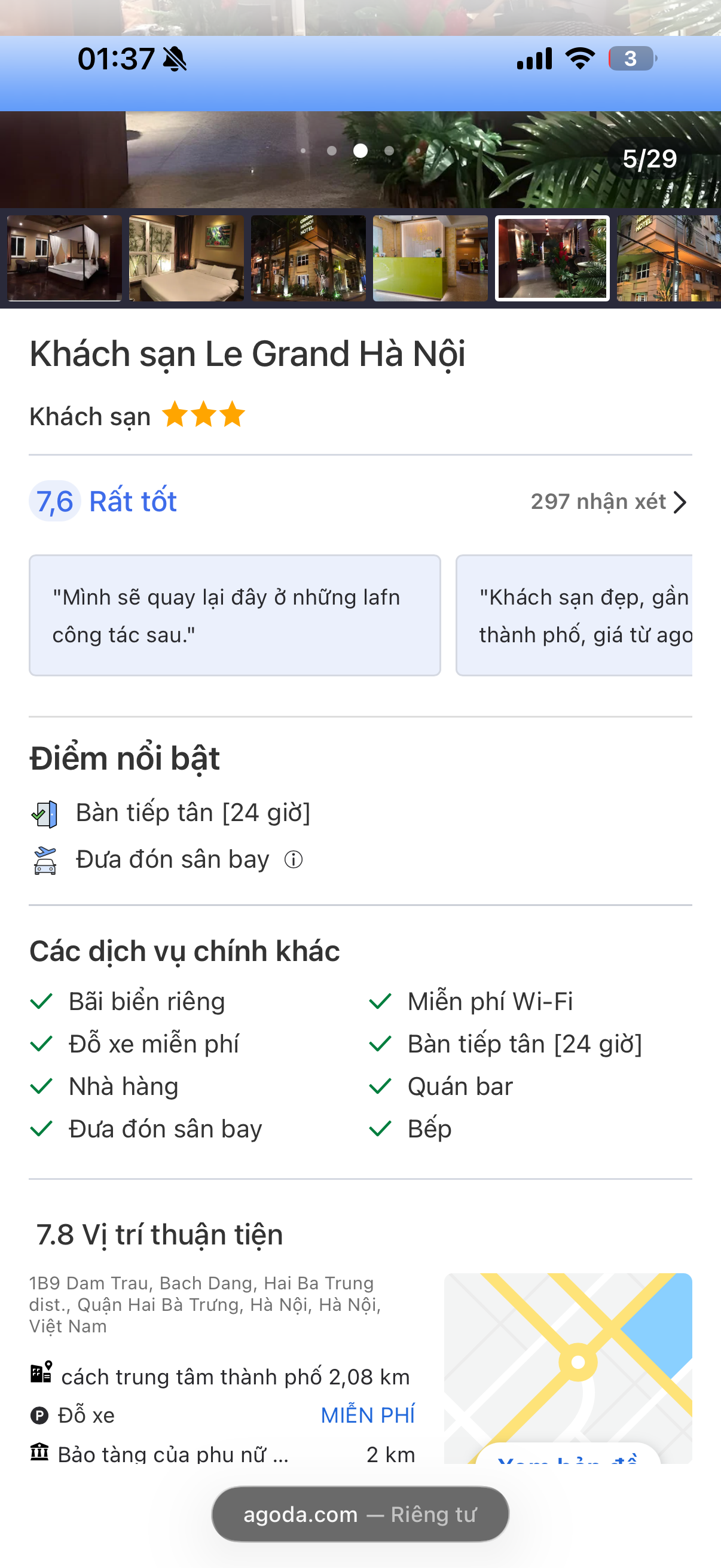The image size is (721, 1568).
Task: Tap the museum landmark icon
Action: tap(39, 1453)
